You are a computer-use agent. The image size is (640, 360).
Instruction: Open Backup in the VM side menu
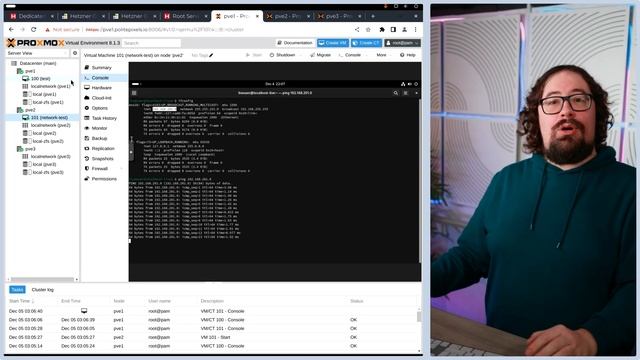coord(99,138)
